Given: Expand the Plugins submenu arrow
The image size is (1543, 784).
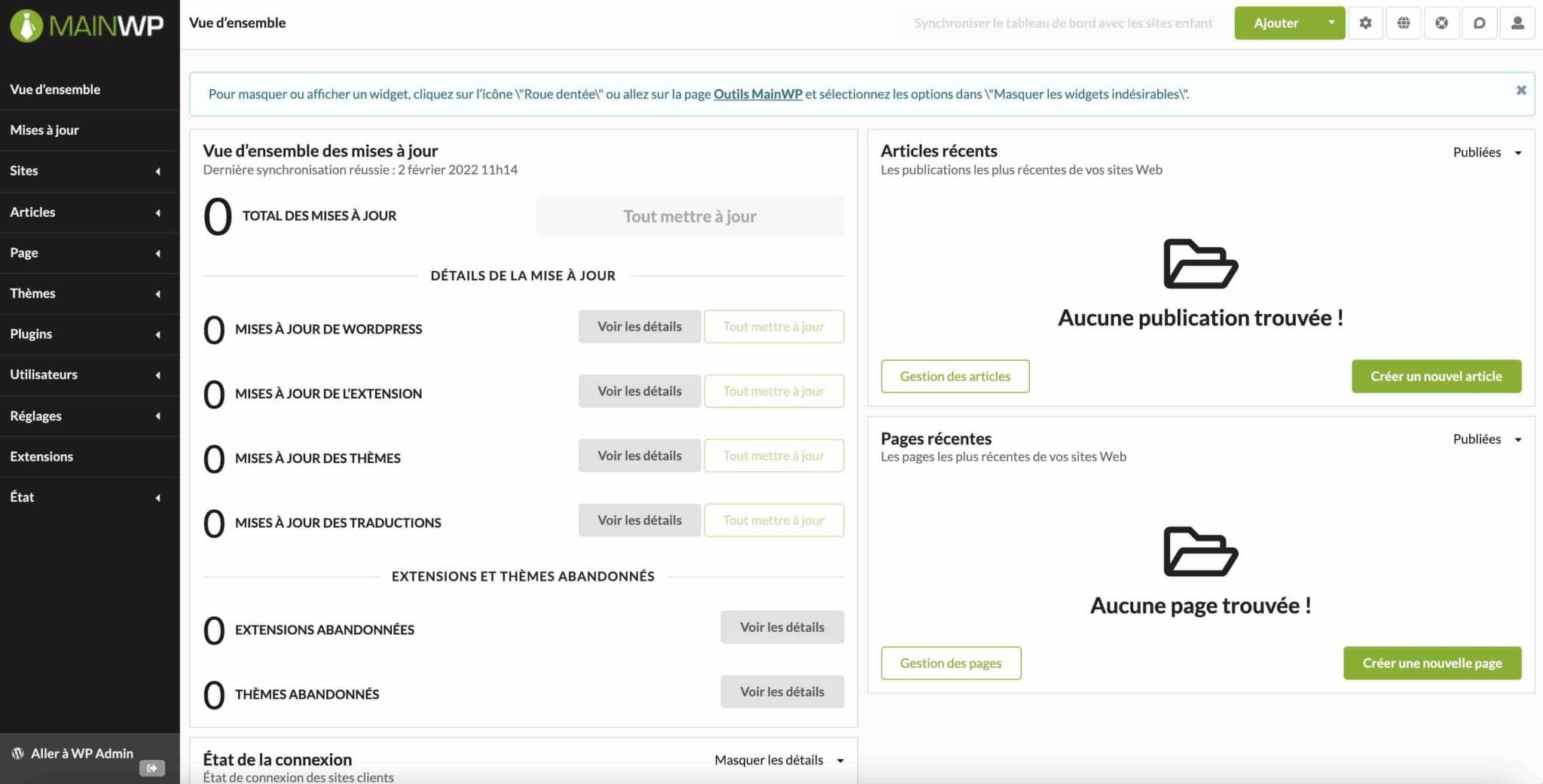Looking at the screenshot, I should coord(158,335).
